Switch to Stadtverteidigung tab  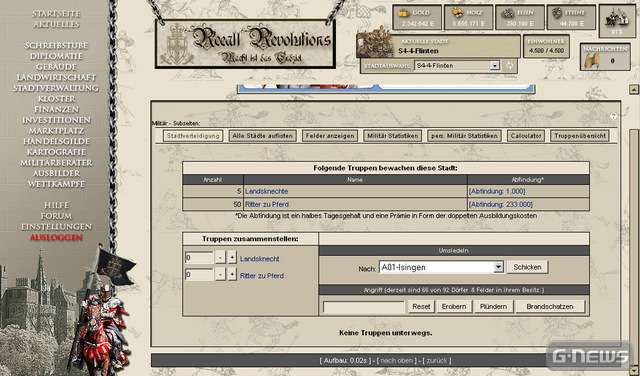tap(193, 136)
